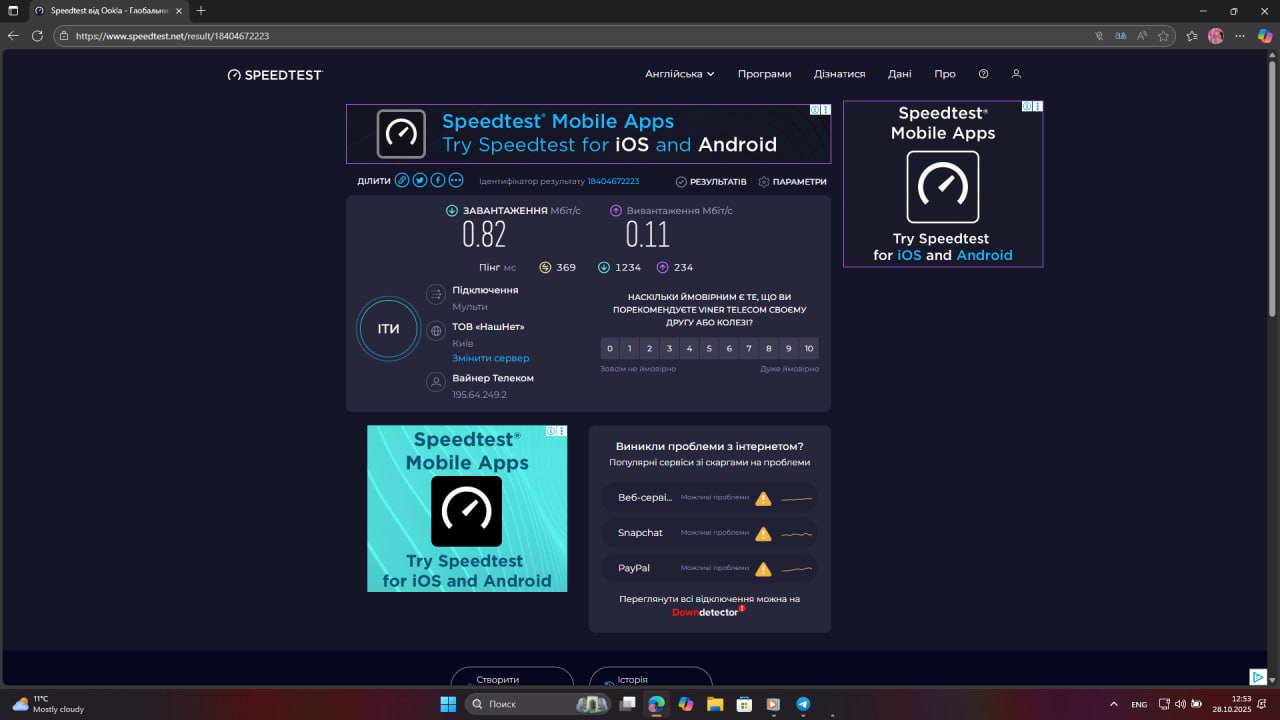Image resolution: width=1280 pixels, height=720 pixels.
Task: Open more sharing options (three dots)
Action: (x=456, y=181)
